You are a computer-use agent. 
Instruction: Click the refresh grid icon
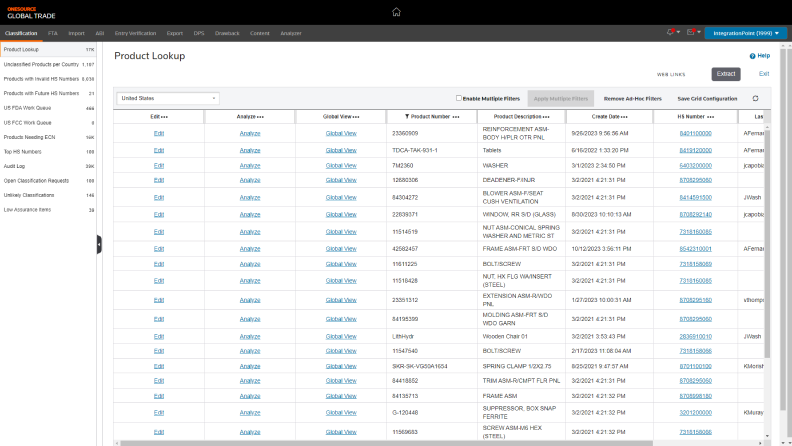[755, 98]
